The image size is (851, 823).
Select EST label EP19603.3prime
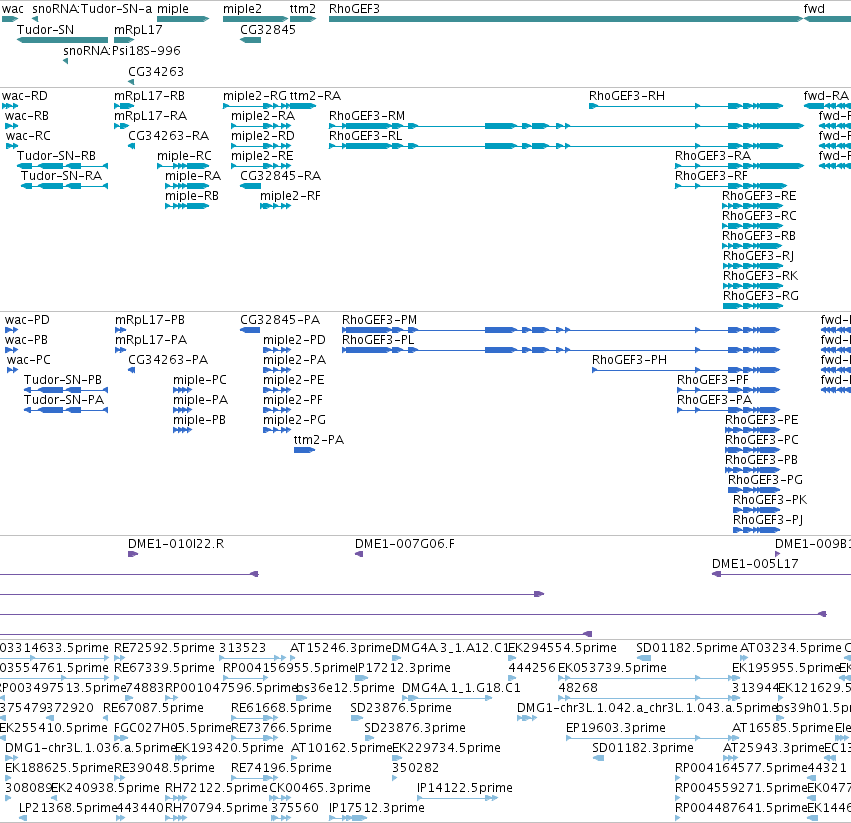pos(615,727)
